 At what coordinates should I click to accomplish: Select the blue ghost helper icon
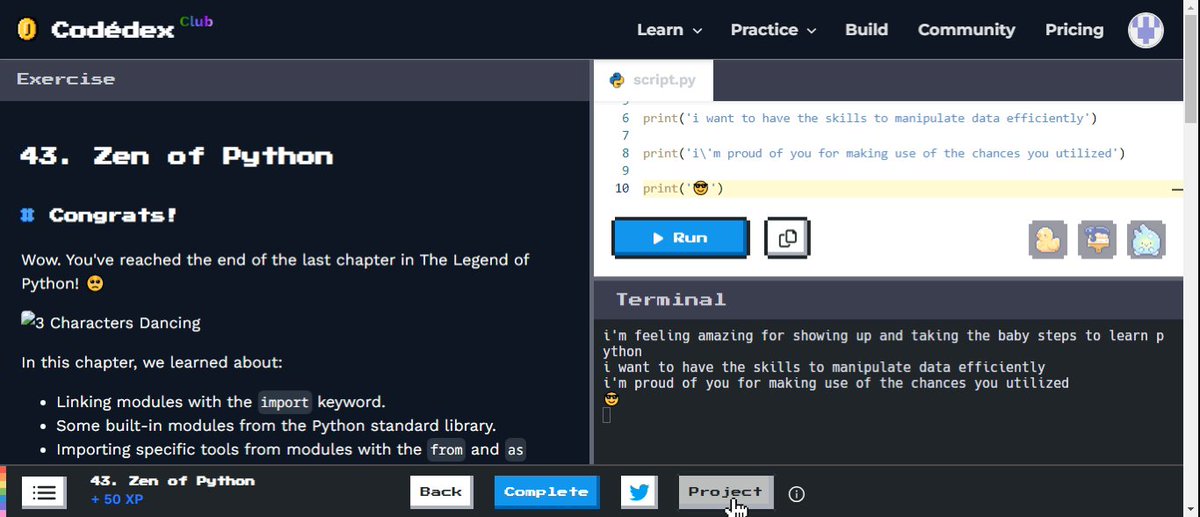(x=1146, y=238)
